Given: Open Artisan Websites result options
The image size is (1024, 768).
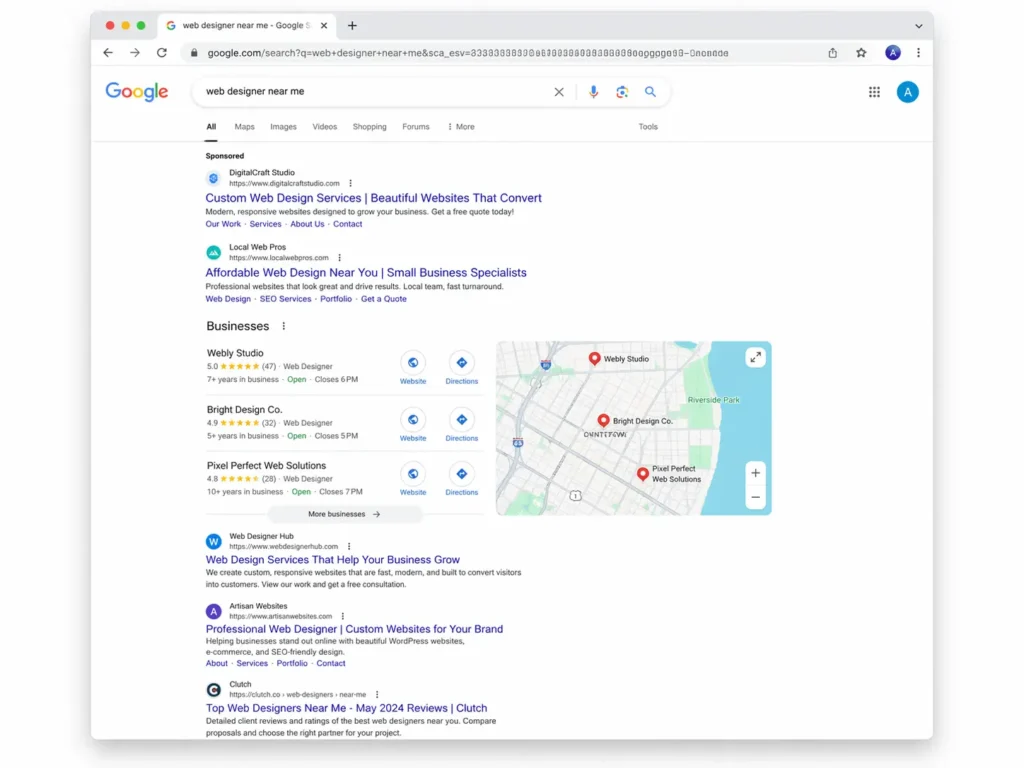Looking at the screenshot, I should [x=343, y=616].
